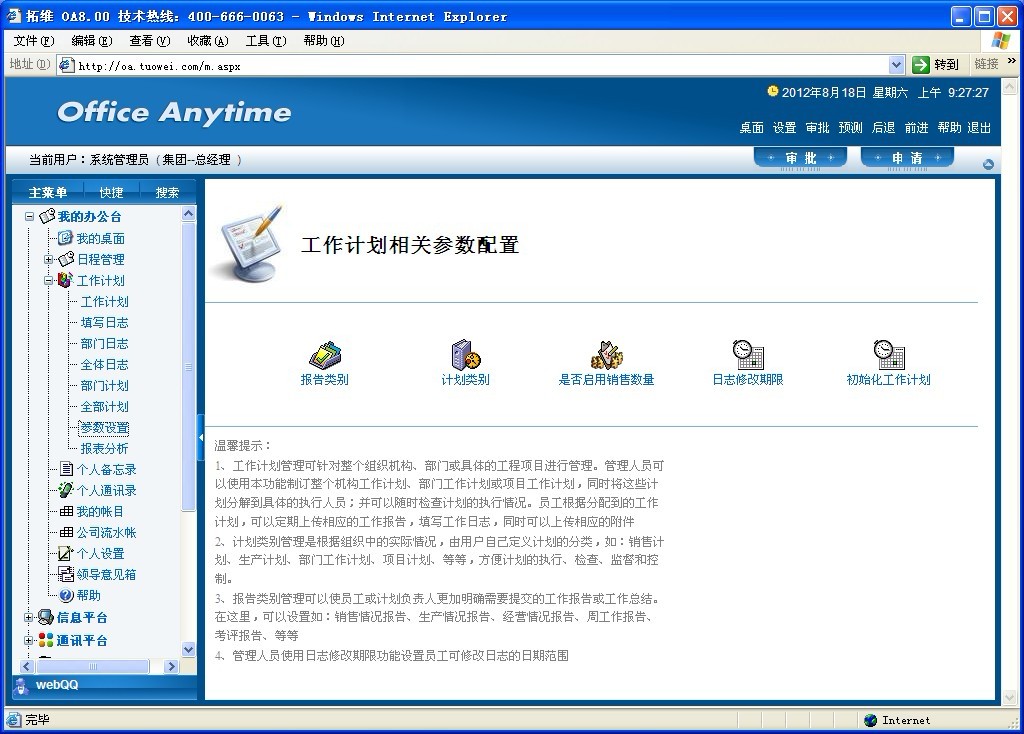The height and width of the screenshot is (734, 1024).
Task: Collapse the 我的办公台 tree node
Action: point(30,217)
